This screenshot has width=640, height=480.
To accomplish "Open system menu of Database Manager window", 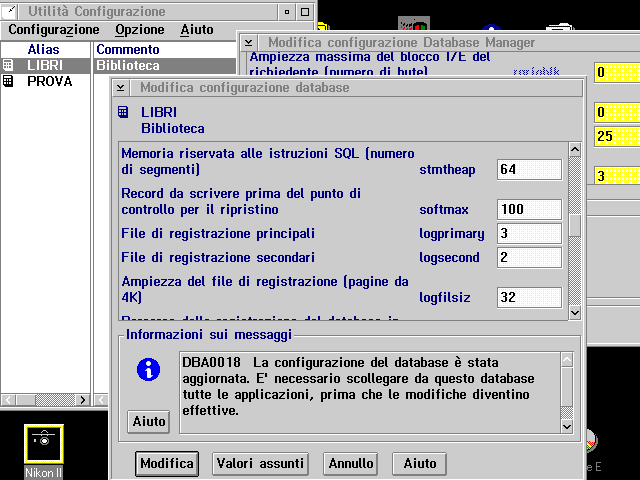I will click(249, 43).
